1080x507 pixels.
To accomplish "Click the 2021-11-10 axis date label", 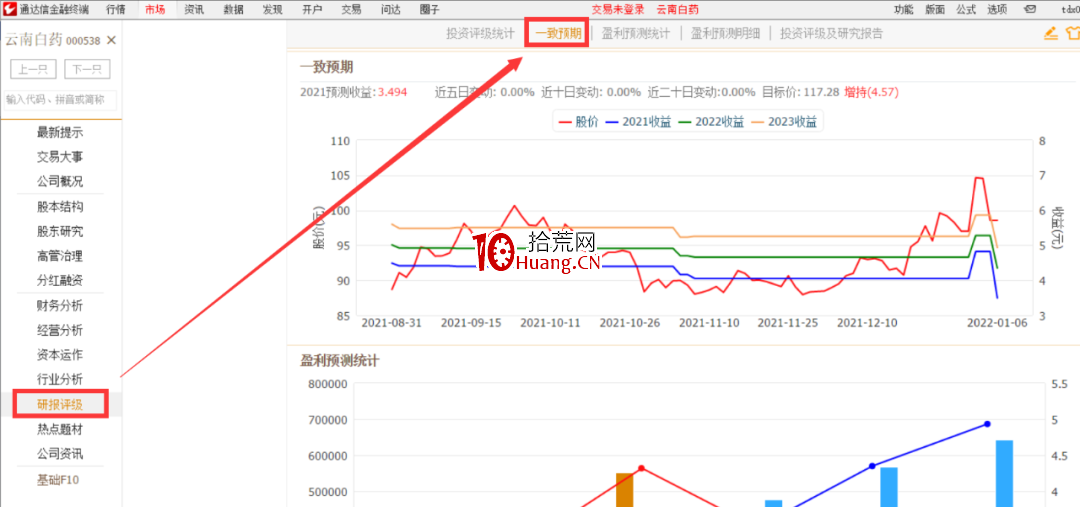I will (709, 322).
